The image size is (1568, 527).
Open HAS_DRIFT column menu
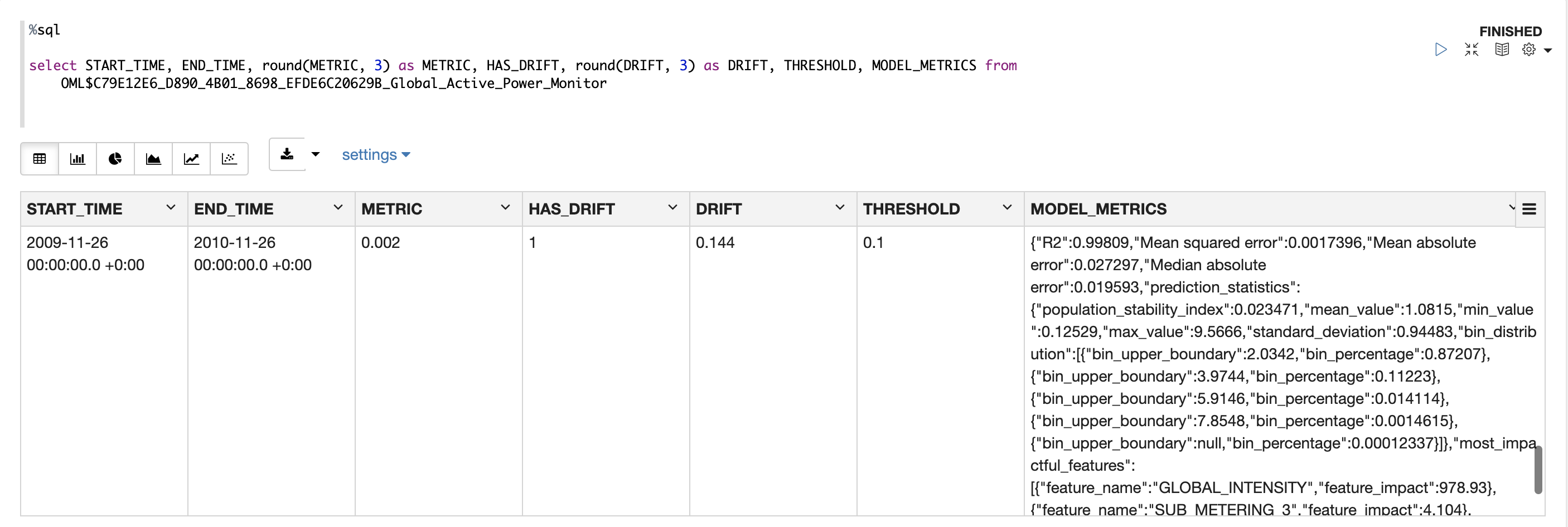[672, 208]
